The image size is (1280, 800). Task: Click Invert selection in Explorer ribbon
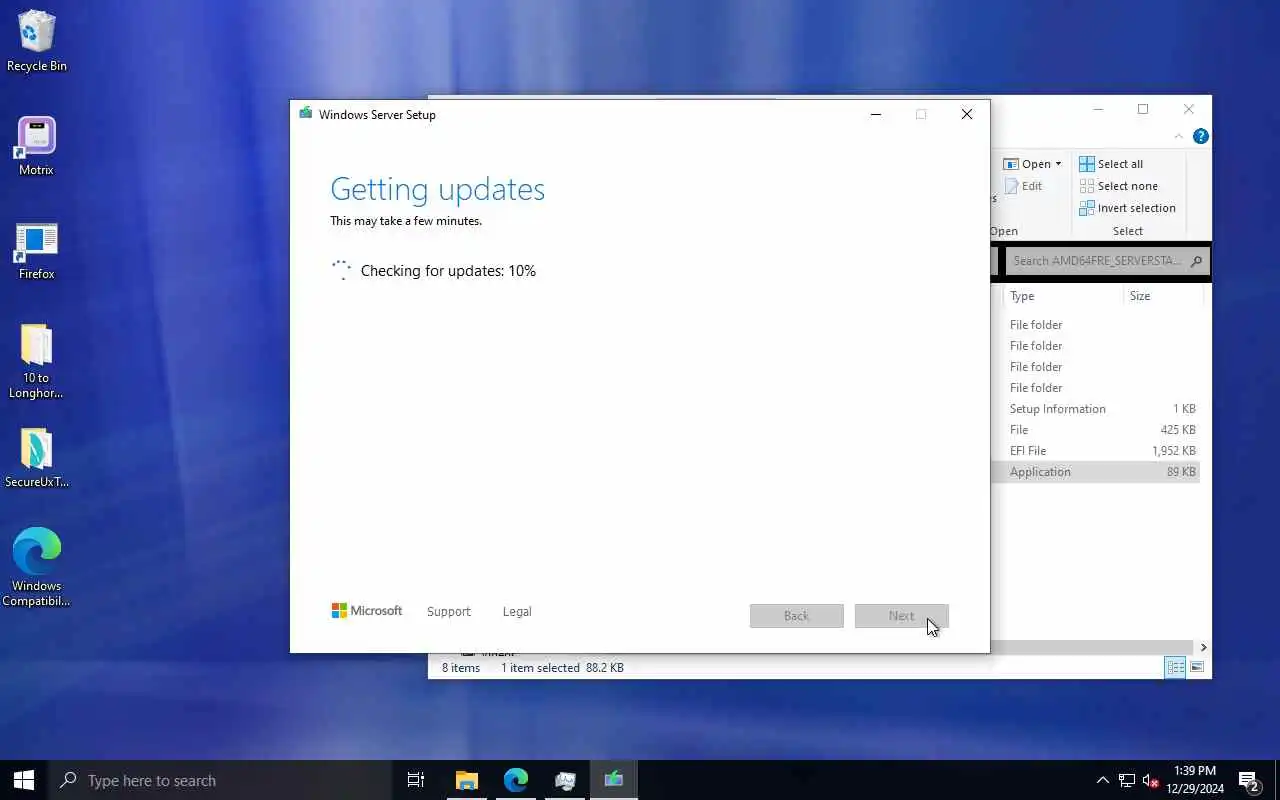(x=1127, y=208)
